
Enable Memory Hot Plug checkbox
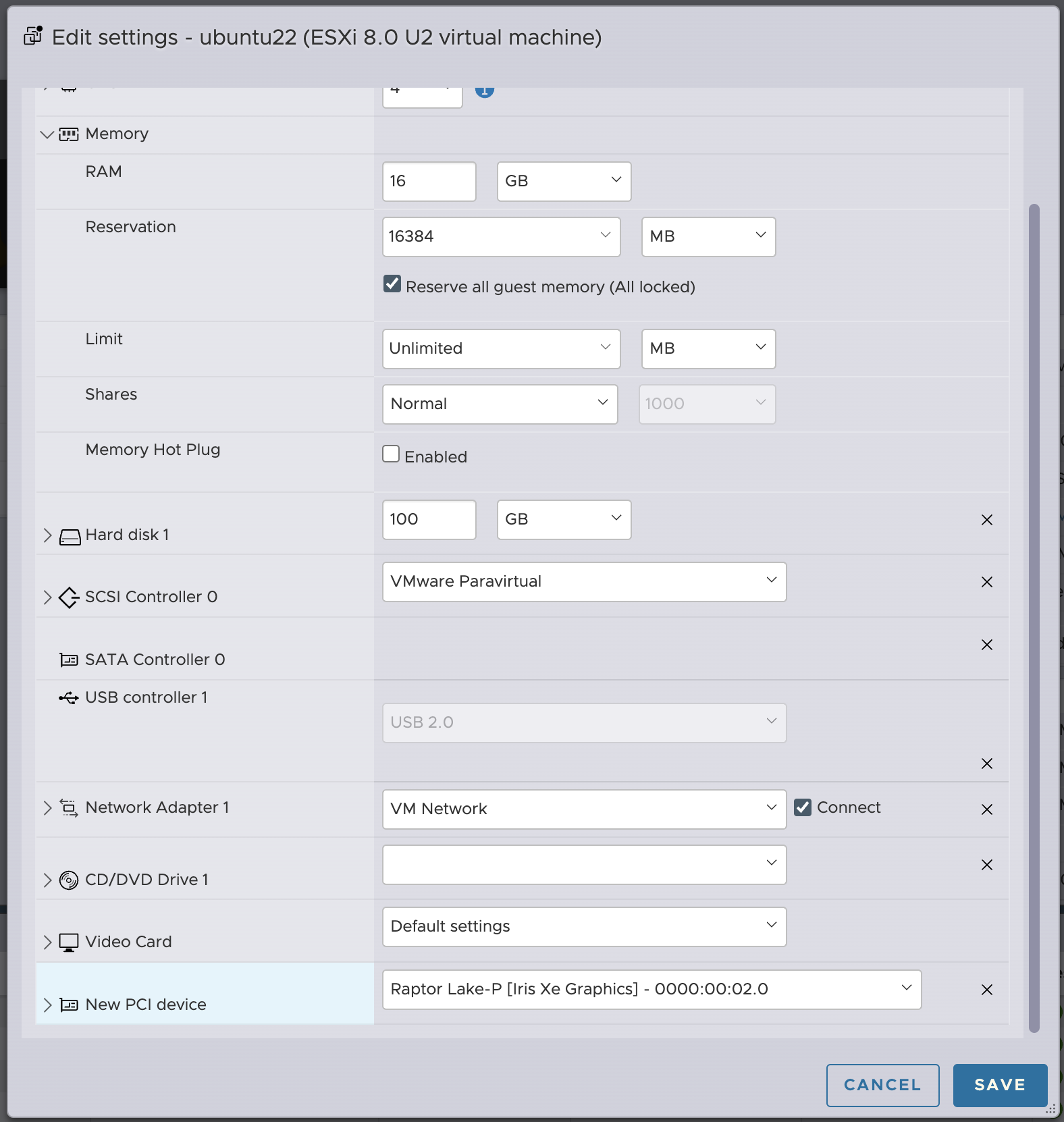coord(391,454)
